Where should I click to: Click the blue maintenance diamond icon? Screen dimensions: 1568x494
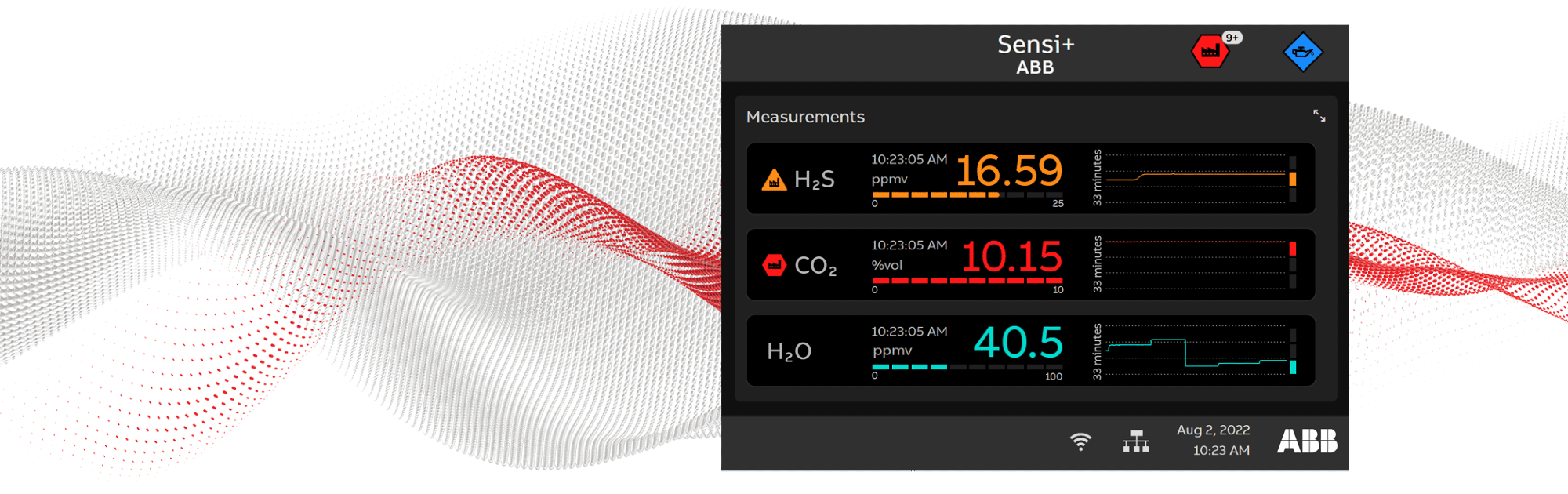tap(1302, 52)
